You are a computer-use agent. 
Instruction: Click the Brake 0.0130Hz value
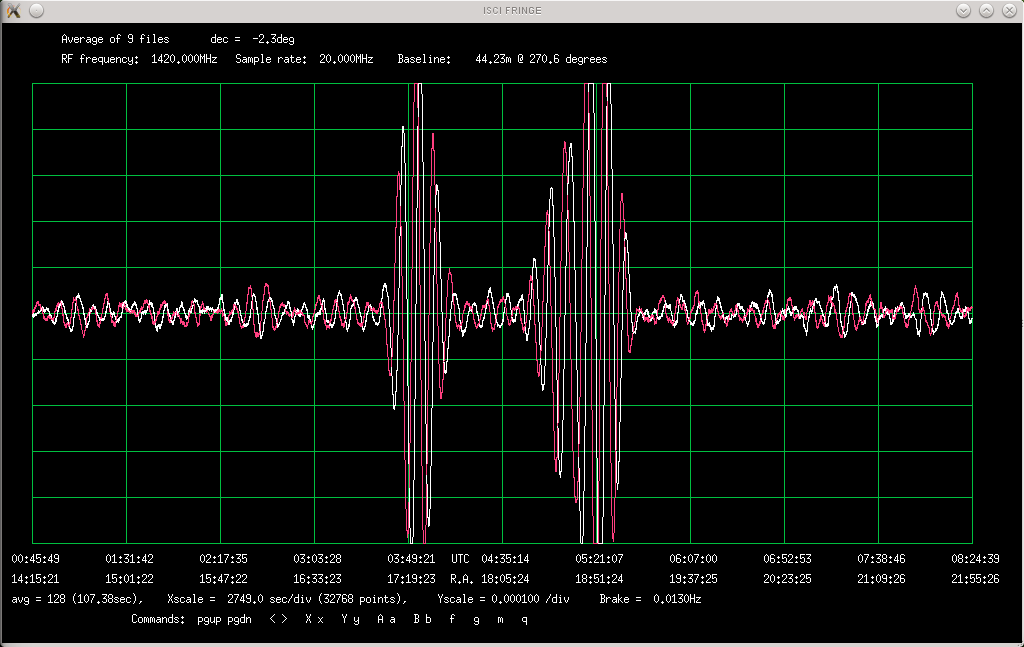point(676,599)
